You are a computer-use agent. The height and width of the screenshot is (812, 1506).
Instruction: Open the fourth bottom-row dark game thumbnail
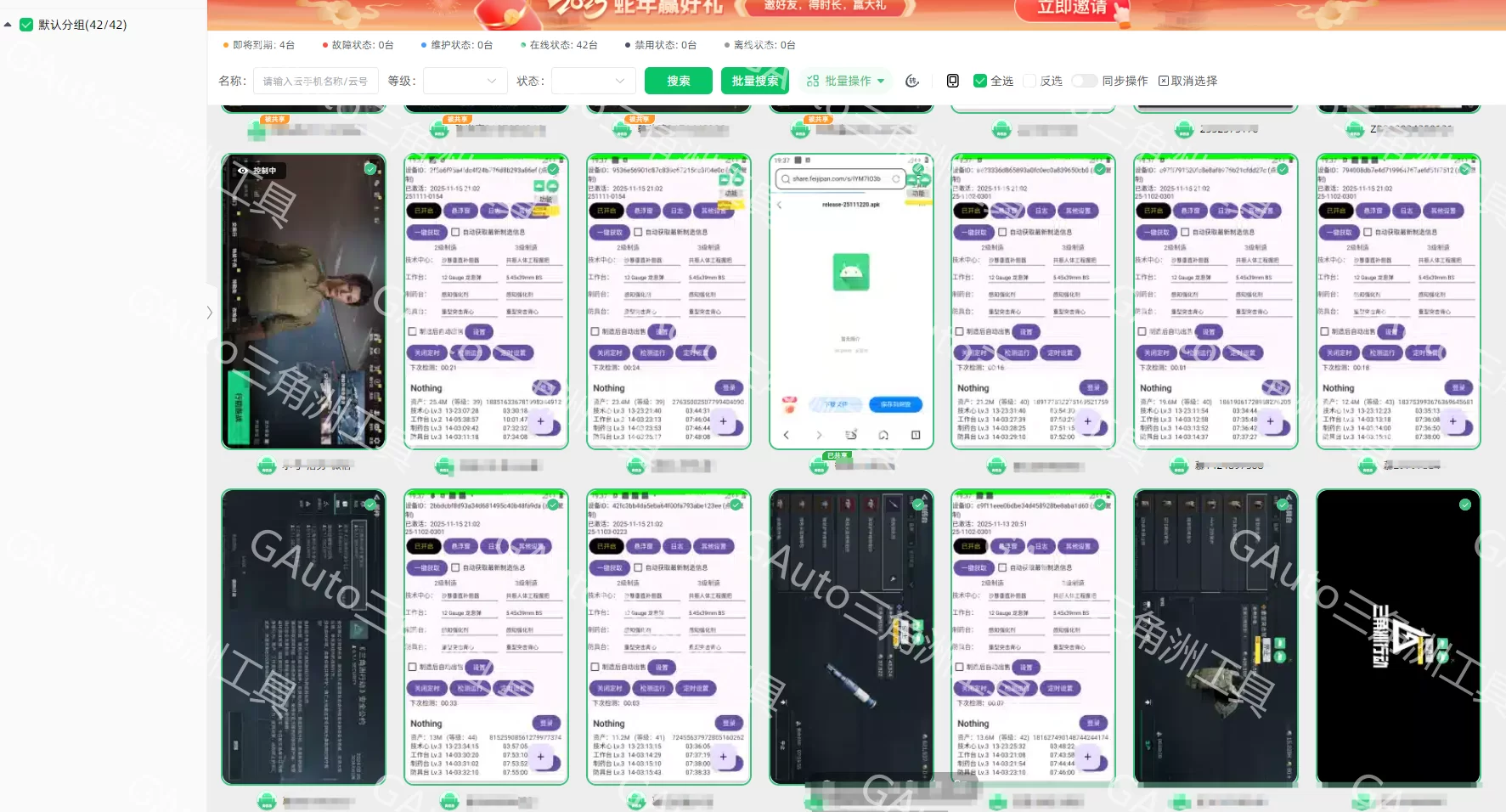pyautogui.click(x=851, y=637)
